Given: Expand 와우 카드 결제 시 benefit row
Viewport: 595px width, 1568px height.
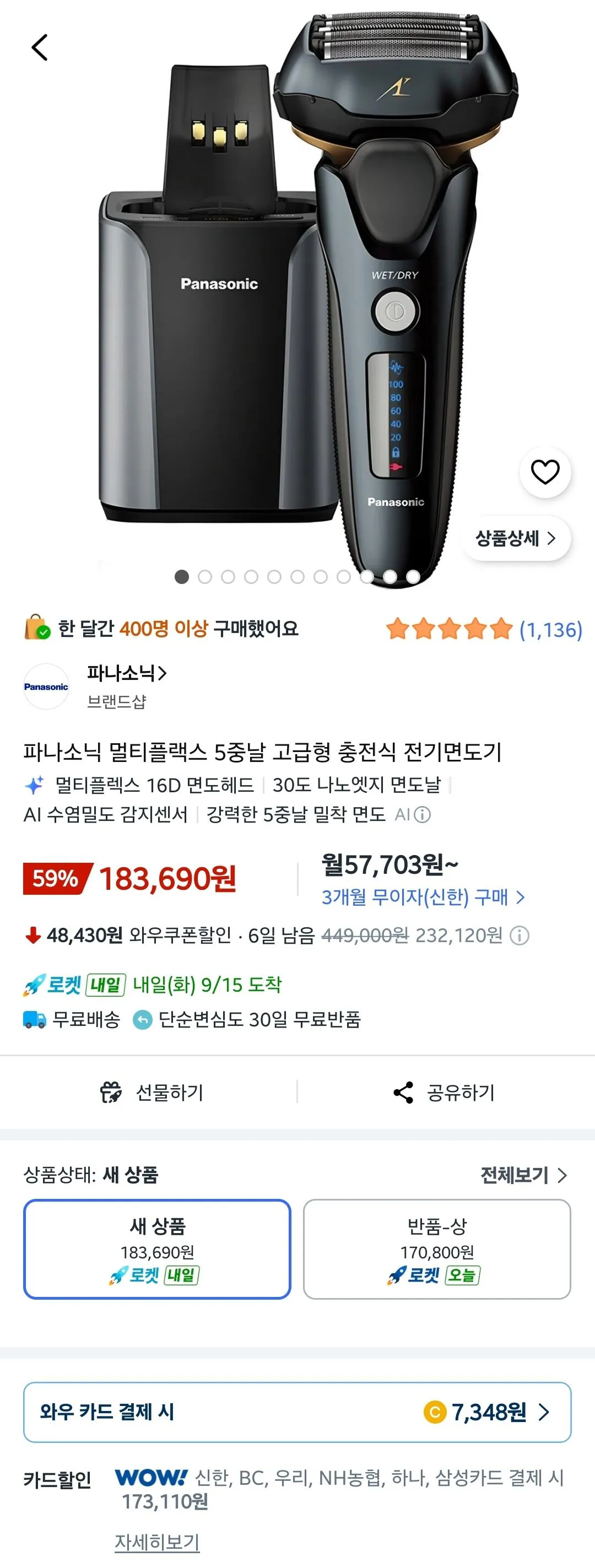Looking at the screenshot, I should coord(297,1412).
